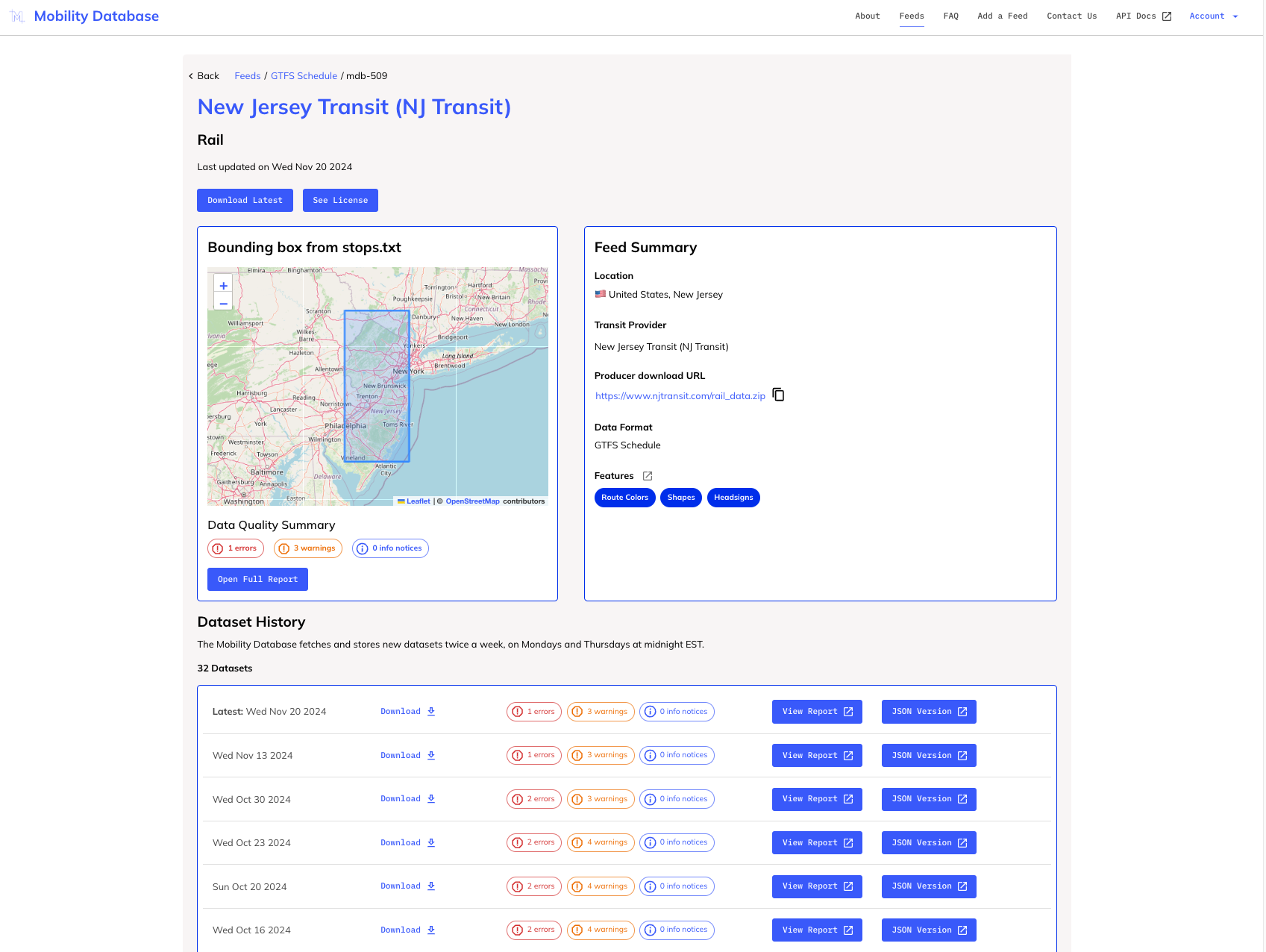Click 4 warnings chip for Wed Oct 23 2024
This screenshot has height=952, width=1266.
tap(601, 843)
